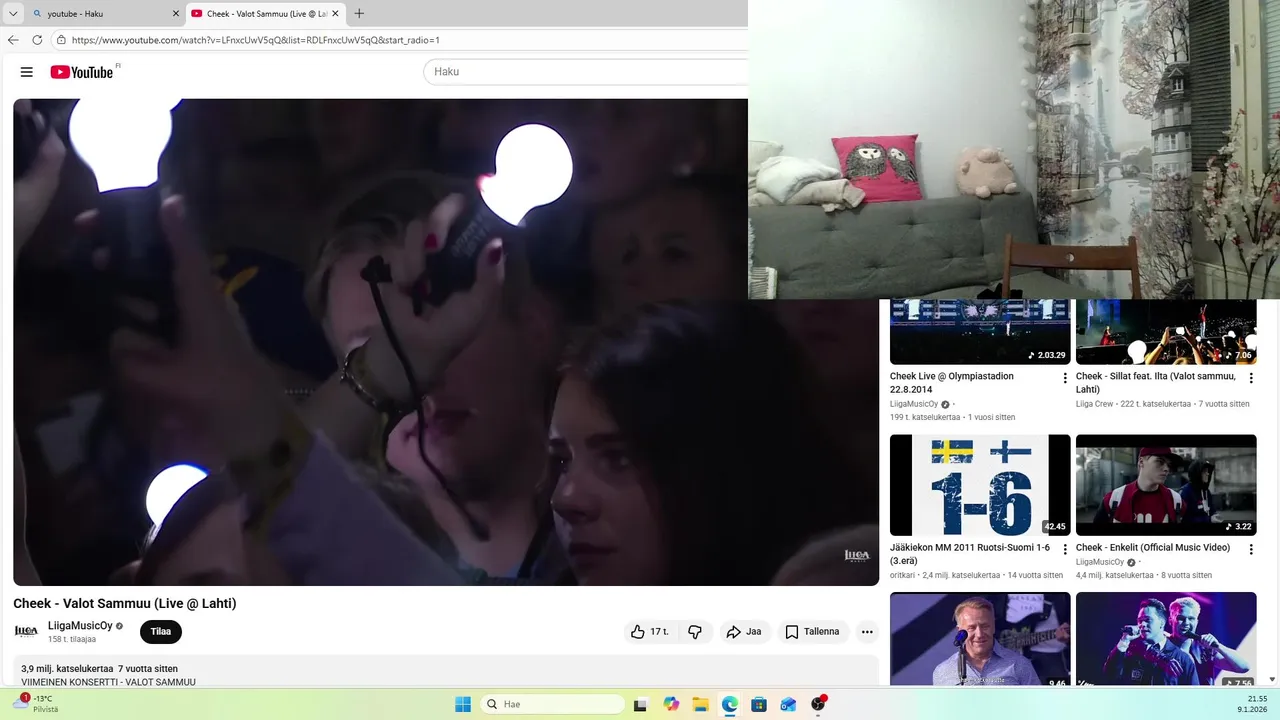Save the video with Tallenna button
This screenshot has height=720, width=1280.
813,632
